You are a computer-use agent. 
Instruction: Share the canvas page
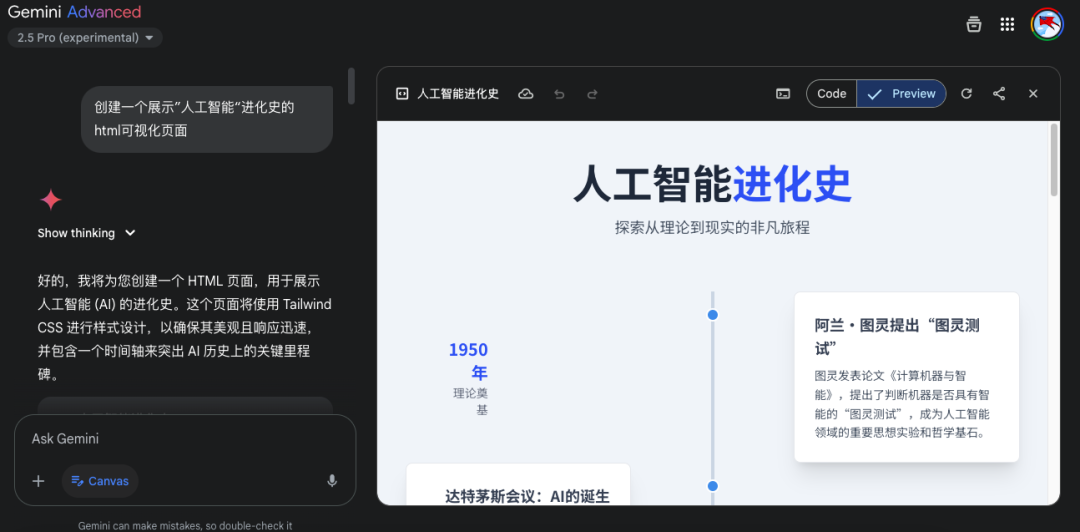coord(999,94)
